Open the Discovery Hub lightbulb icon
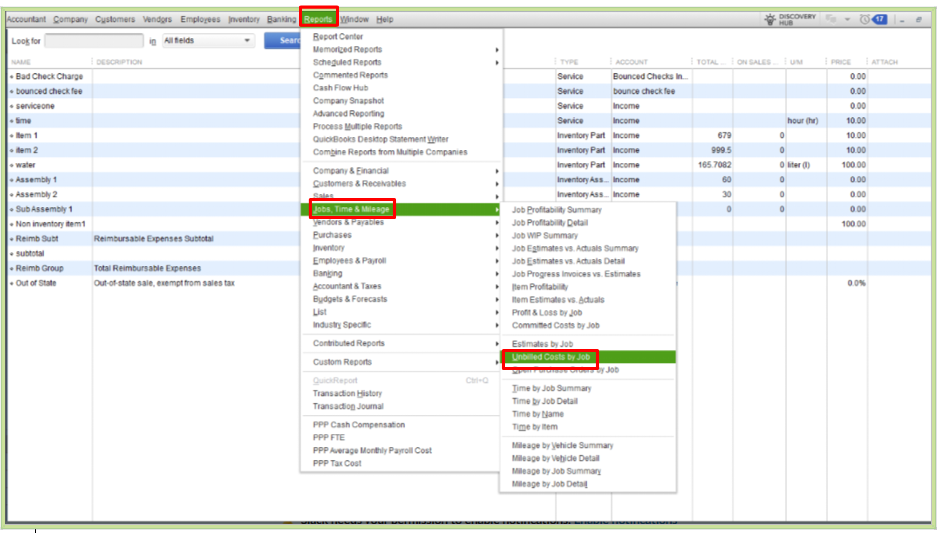 [770, 20]
